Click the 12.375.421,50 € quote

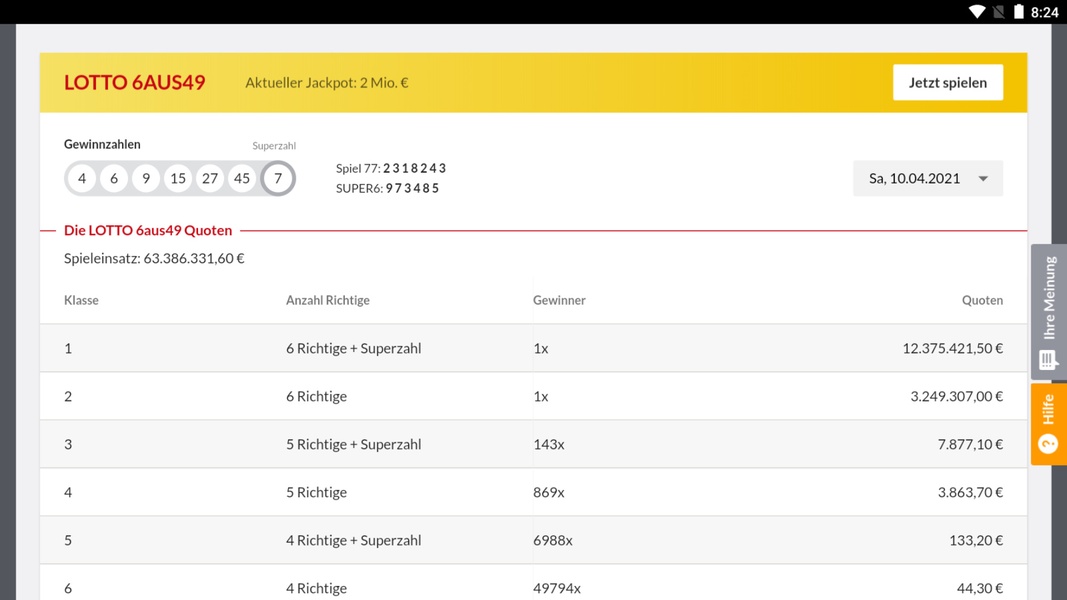coord(953,348)
